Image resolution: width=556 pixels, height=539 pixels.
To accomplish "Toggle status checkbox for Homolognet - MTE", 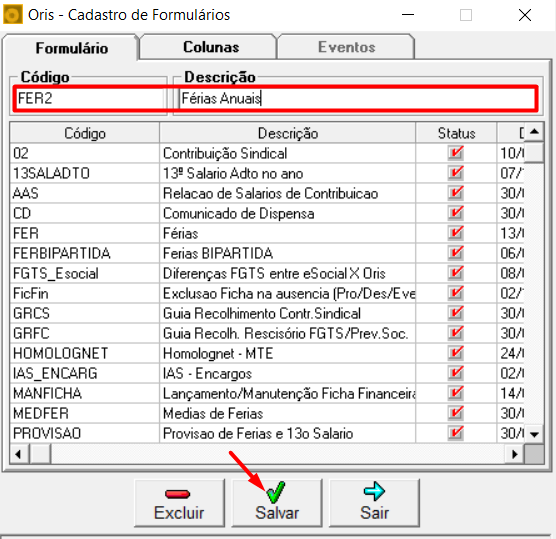I will click(x=456, y=353).
